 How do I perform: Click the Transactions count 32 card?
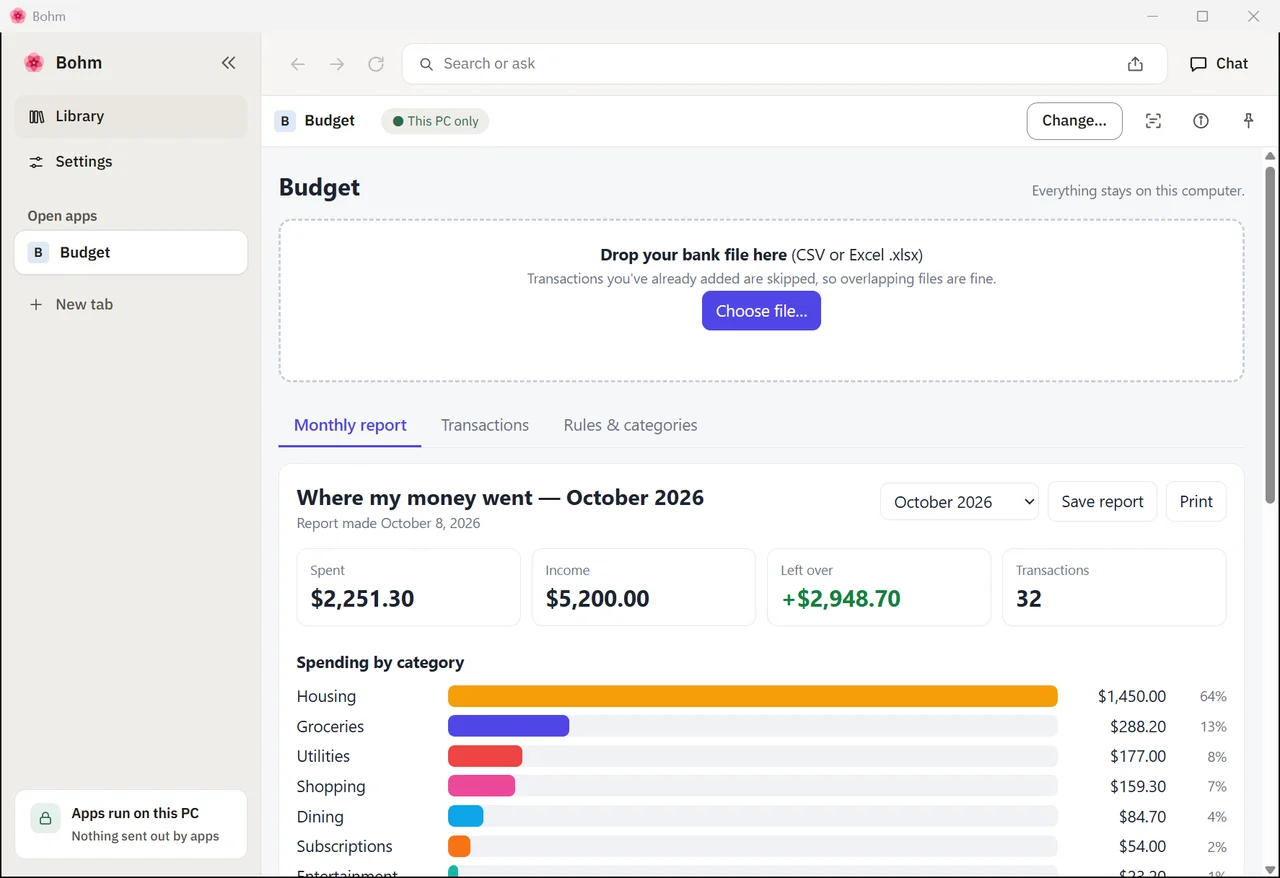pos(1114,587)
